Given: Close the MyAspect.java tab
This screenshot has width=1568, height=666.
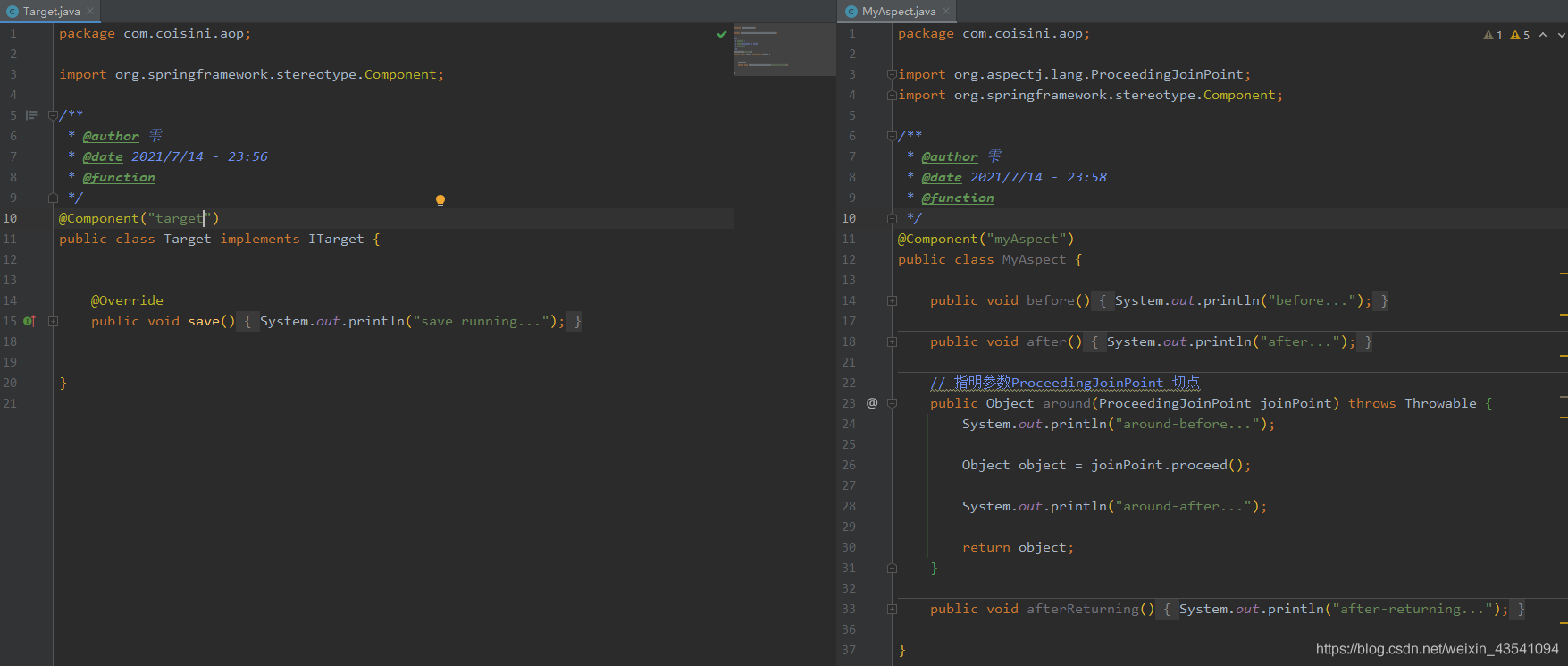Looking at the screenshot, I should (946, 12).
